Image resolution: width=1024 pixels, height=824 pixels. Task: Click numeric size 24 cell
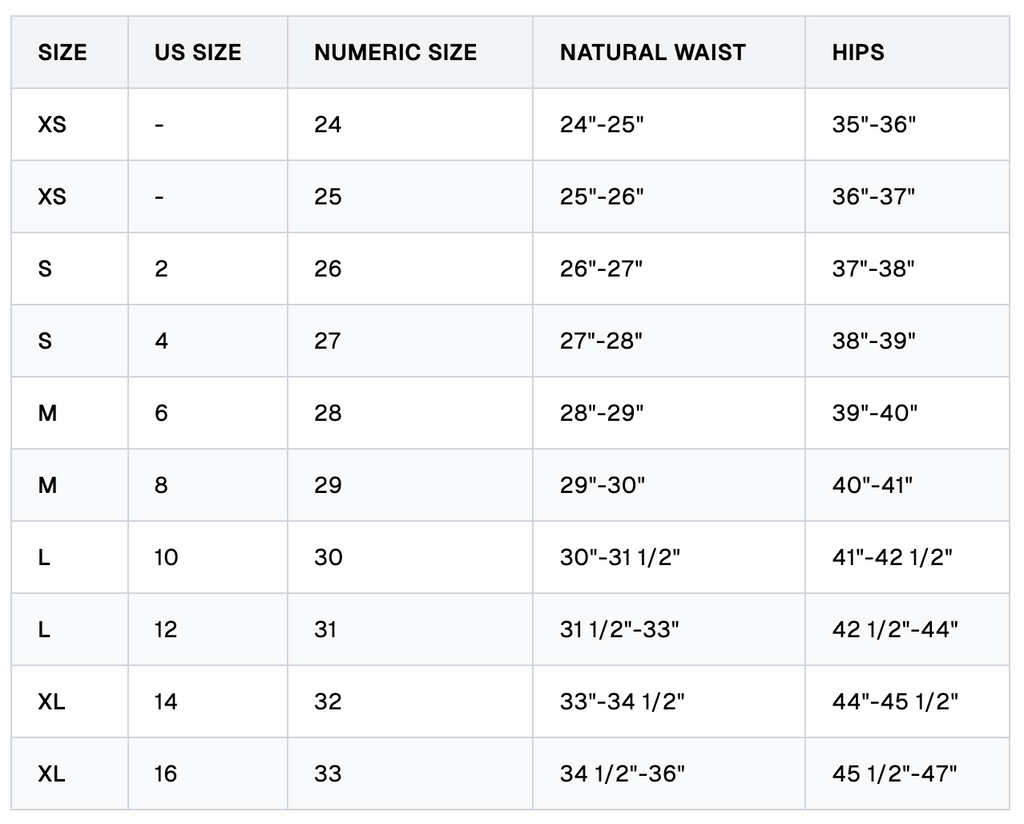tap(410, 124)
